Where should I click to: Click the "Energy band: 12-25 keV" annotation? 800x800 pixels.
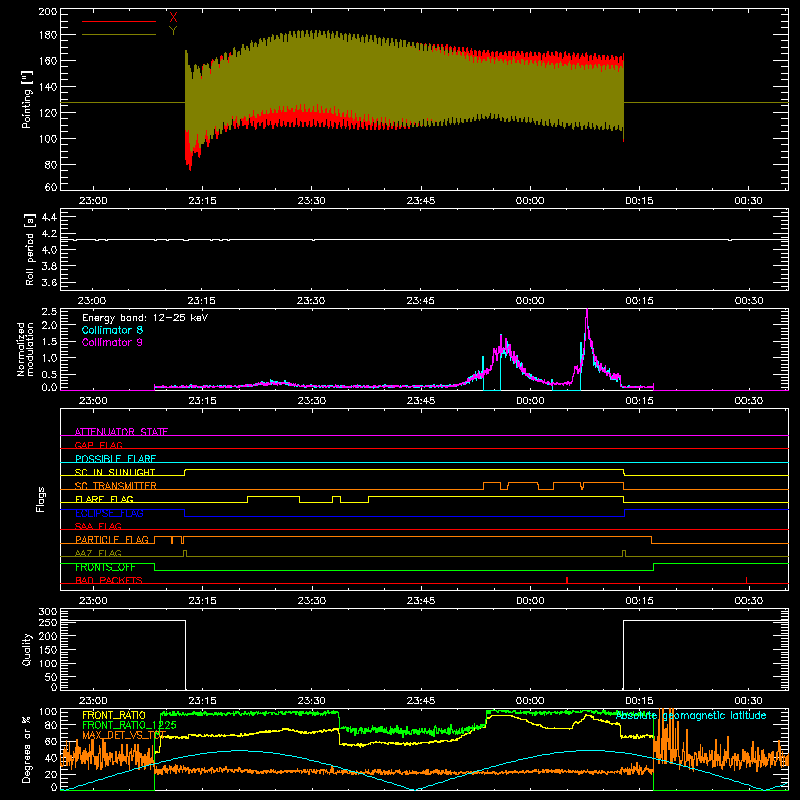point(145,318)
